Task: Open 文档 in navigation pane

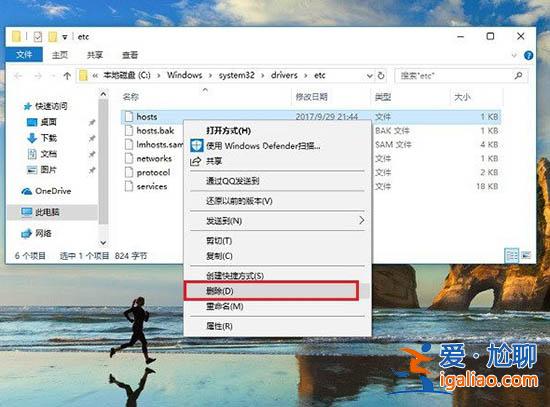Action: [x=42, y=154]
